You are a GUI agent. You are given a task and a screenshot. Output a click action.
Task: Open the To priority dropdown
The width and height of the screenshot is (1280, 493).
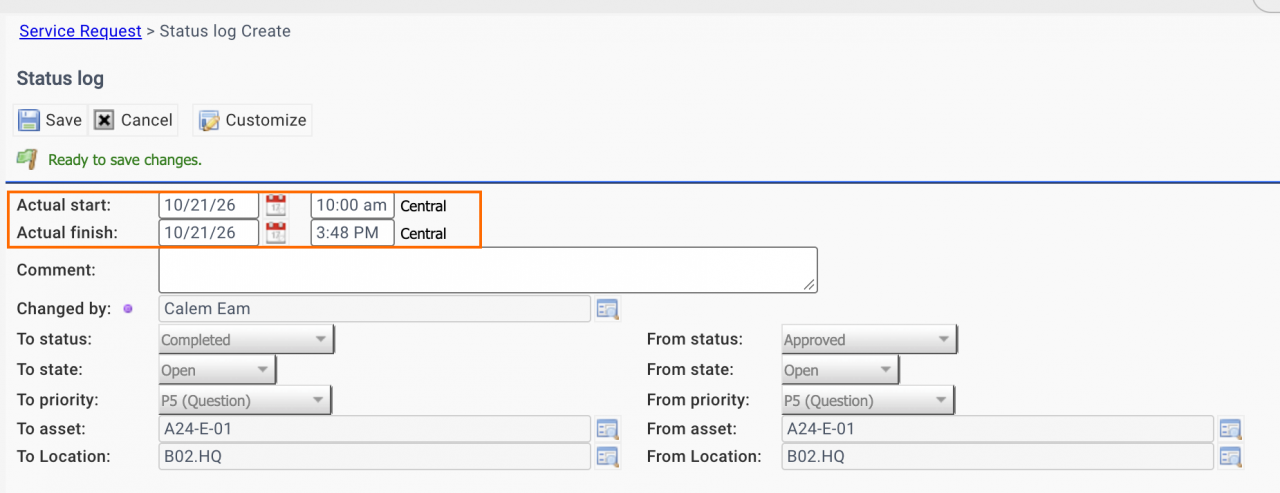tap(245, 401)
